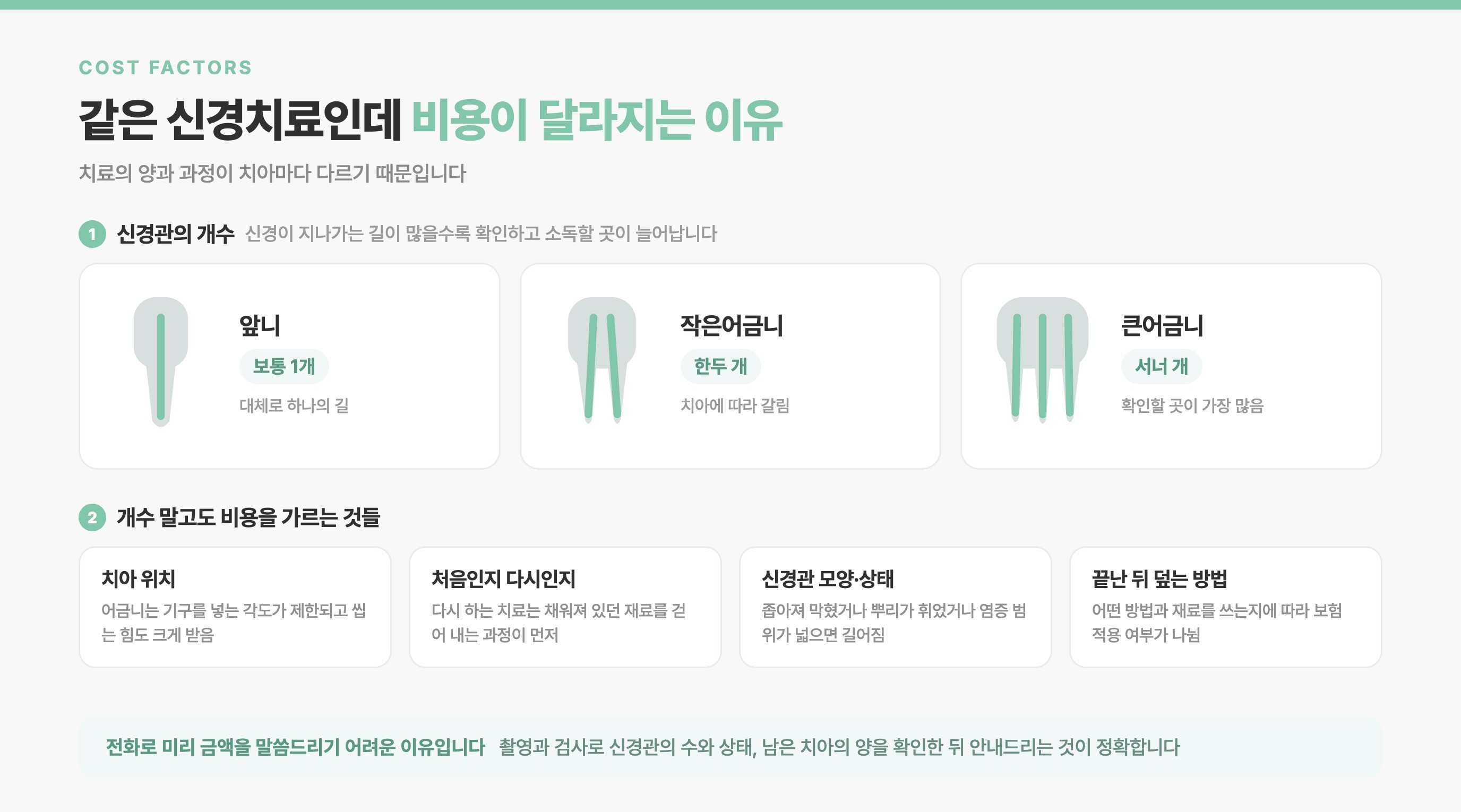
Task: Open the '처음인지 다시인지' factor card
Action: coord(565,607)
